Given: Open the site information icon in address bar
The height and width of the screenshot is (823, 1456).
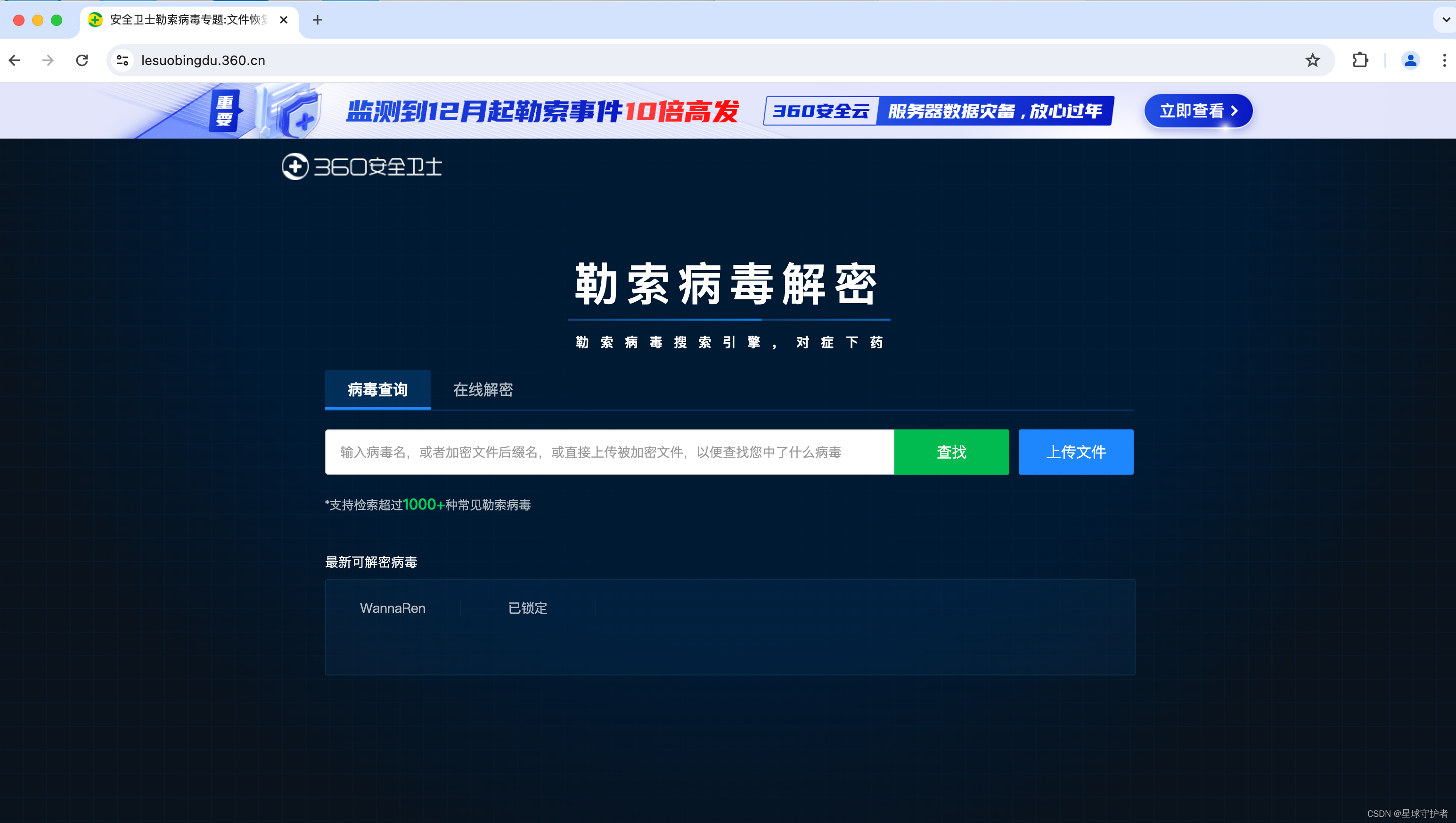Looking at the screenshot, I should (x=122, y=60).
